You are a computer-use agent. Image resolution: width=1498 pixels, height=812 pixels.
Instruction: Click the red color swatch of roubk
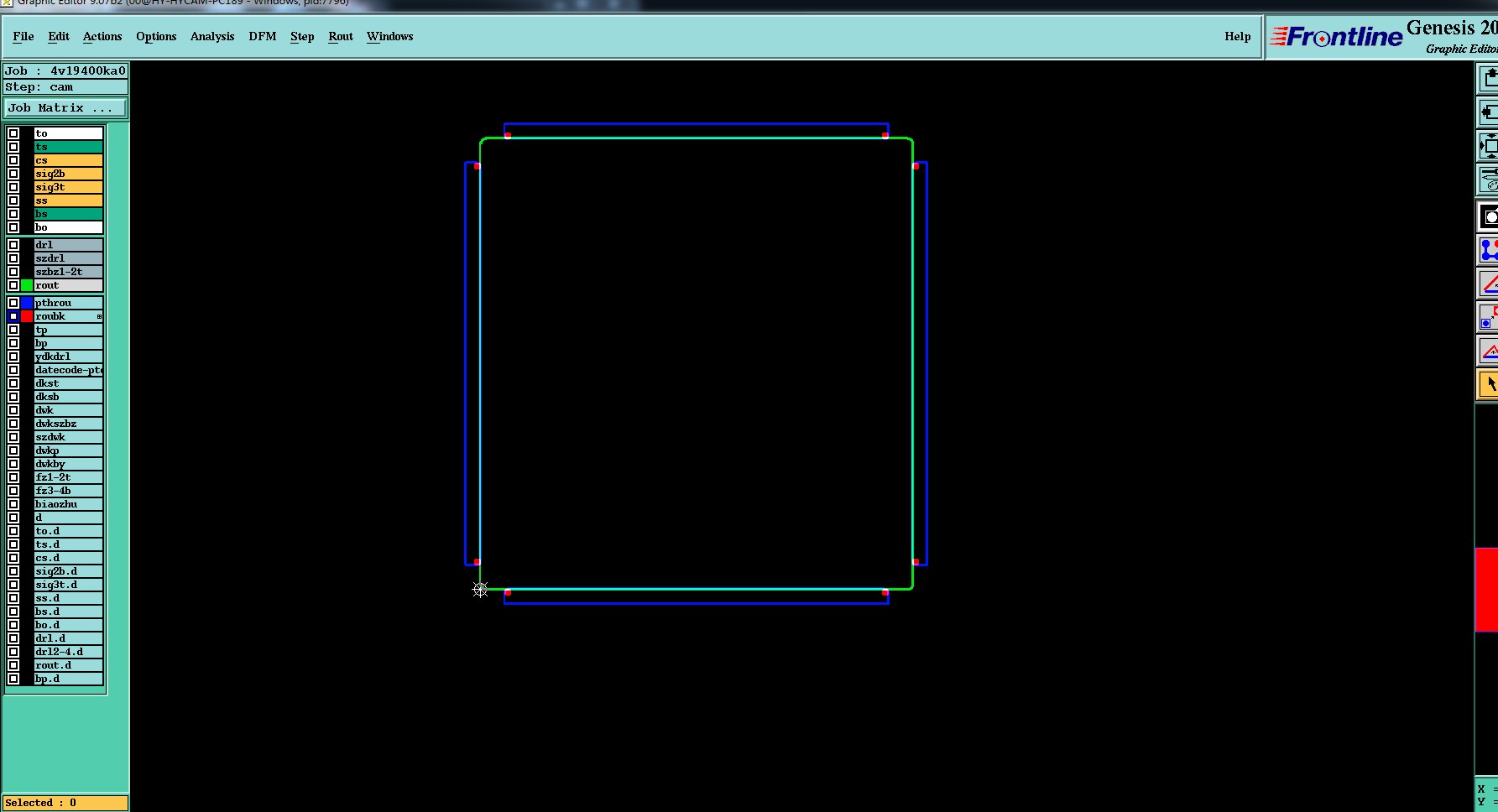[27, 316]
